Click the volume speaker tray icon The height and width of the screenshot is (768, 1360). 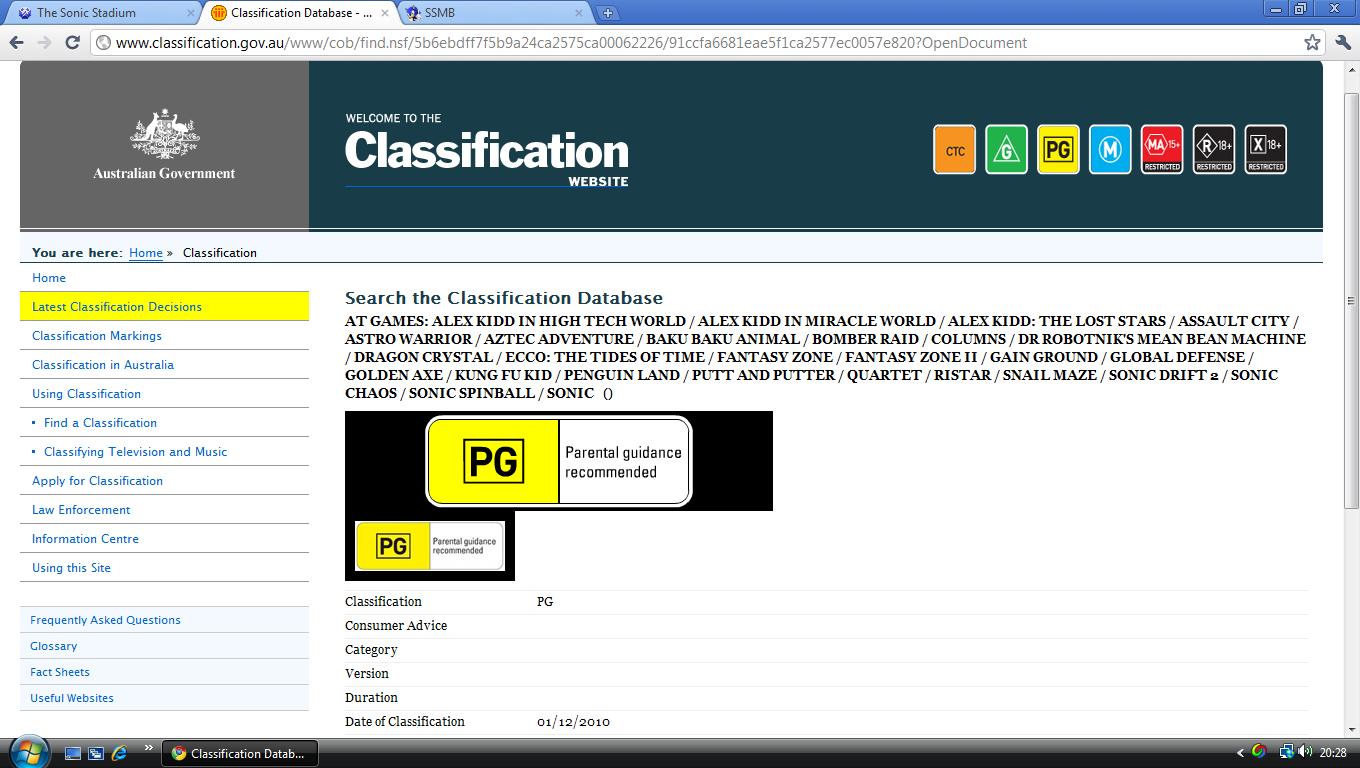tap(1305, 752)
